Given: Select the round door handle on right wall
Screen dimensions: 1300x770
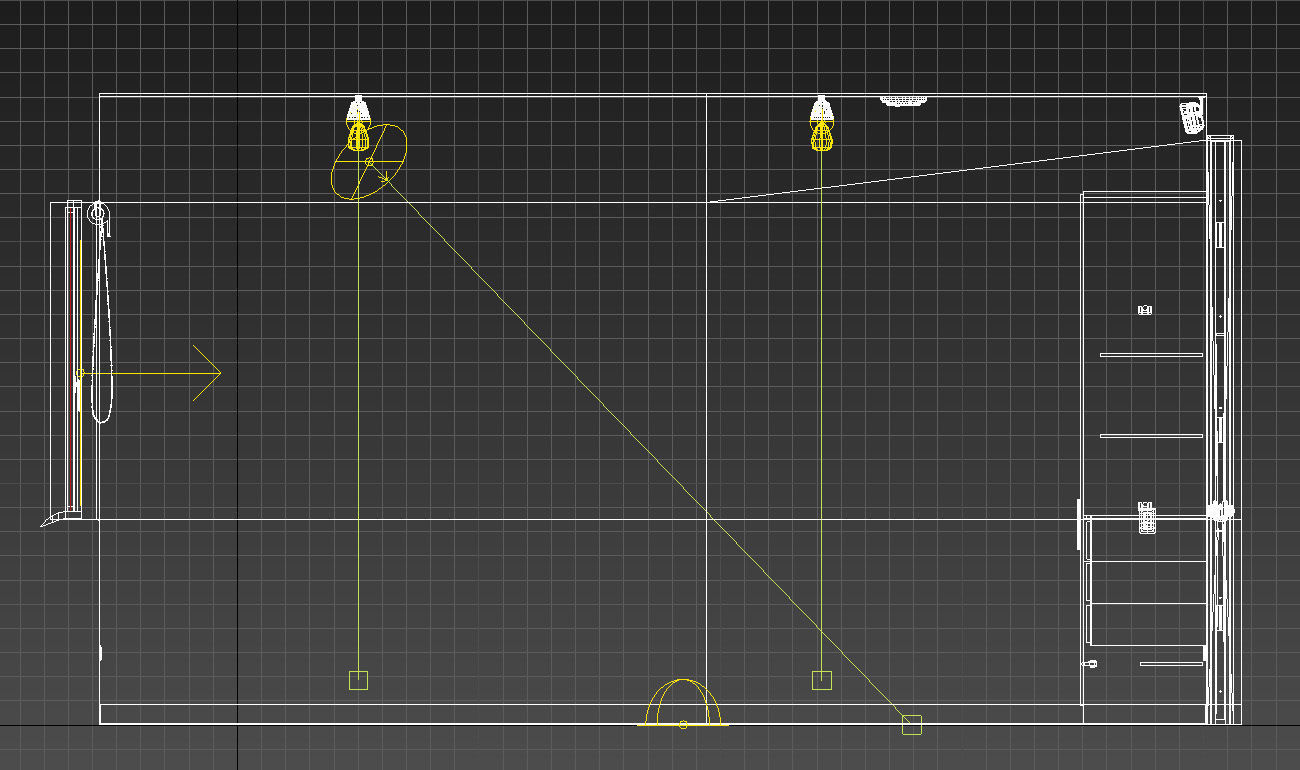Looking at the screenshot, I should (x=1220, y=511).
